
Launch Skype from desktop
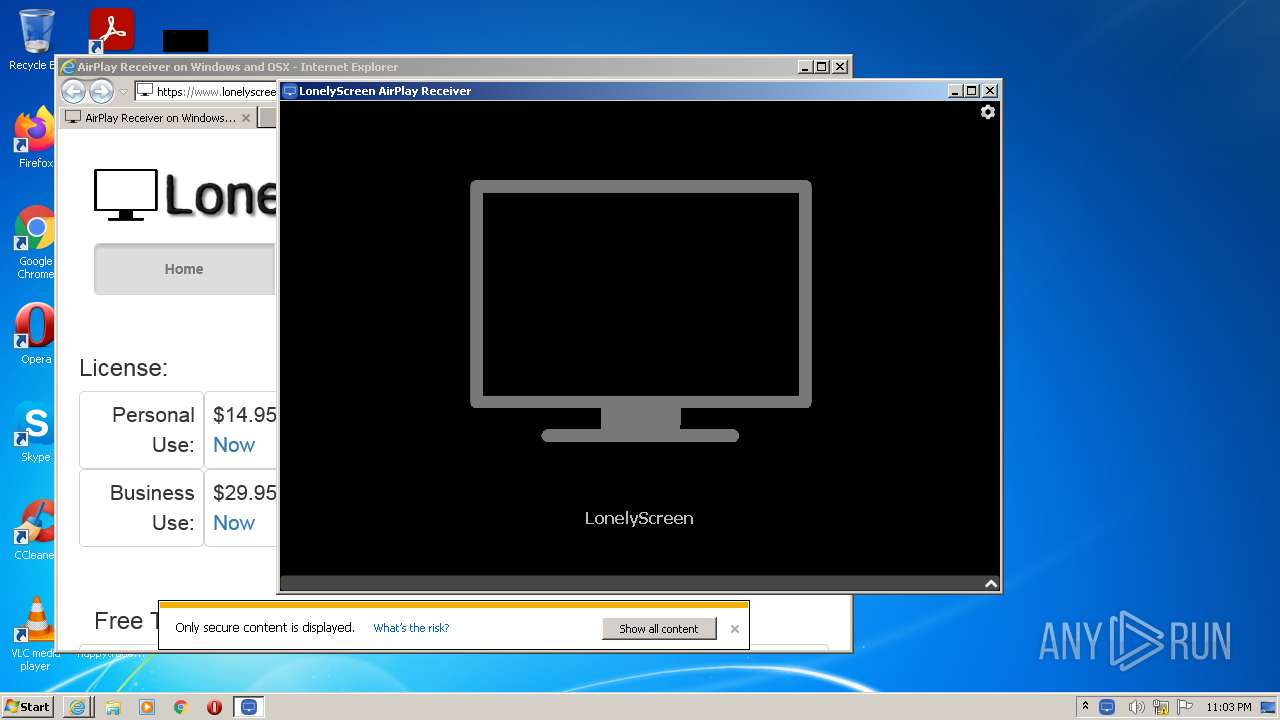click(35, 432)
